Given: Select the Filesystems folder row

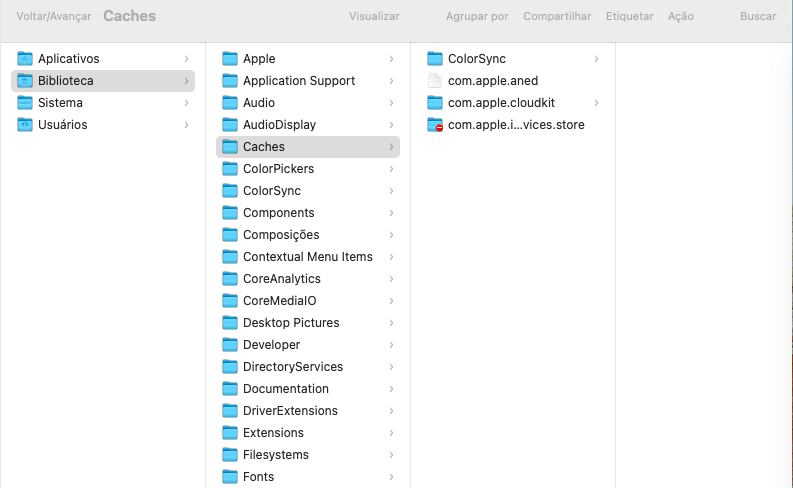Looking at the screenshot, I should pyautogui.click(x=308, y=455).
